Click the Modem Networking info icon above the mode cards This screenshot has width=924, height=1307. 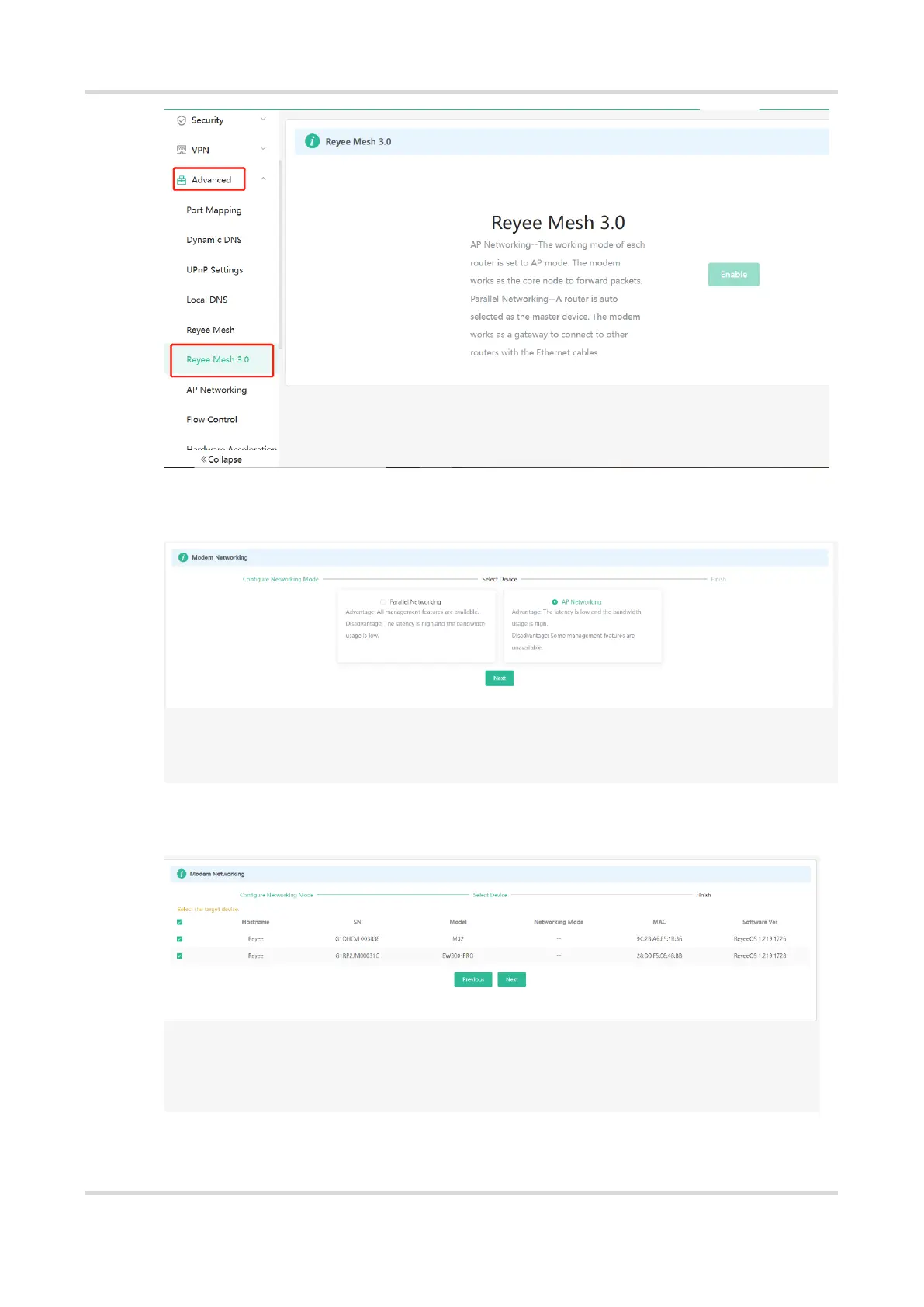(183, 557)
